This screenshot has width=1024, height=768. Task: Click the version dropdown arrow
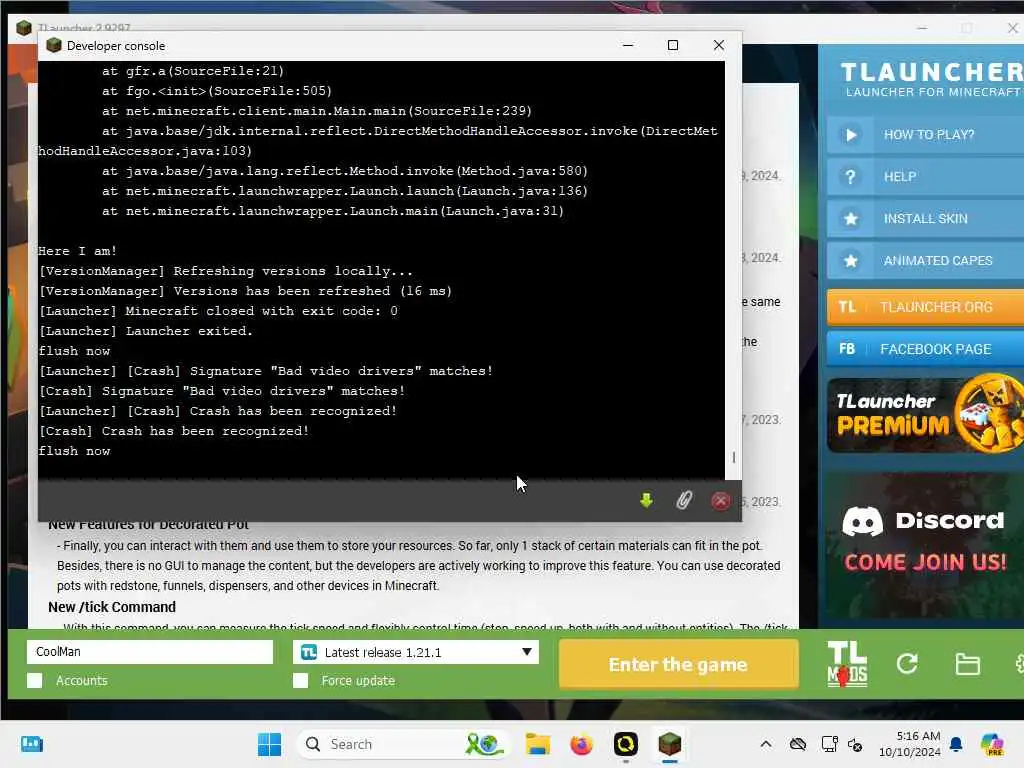point(526,652)
